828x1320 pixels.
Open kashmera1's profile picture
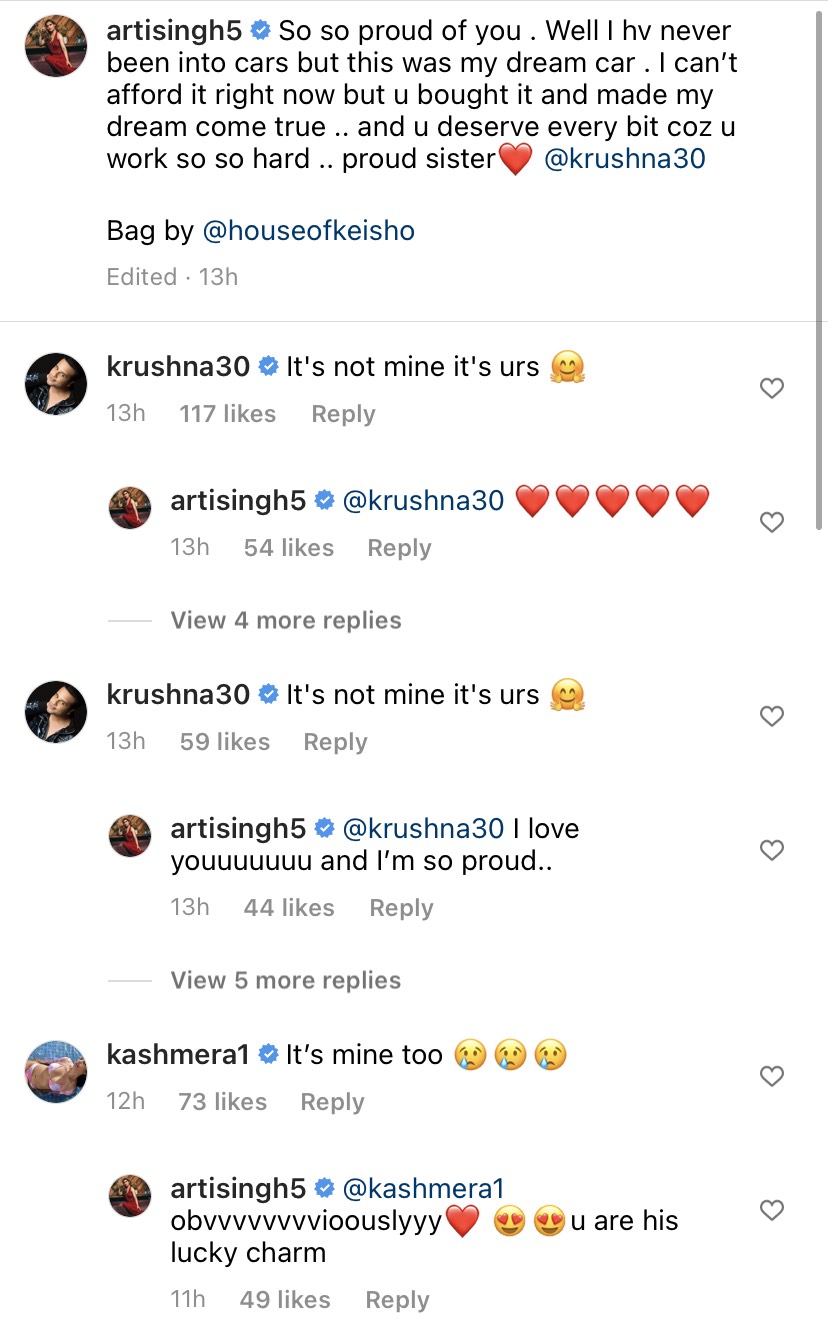tap(55, 1071)
